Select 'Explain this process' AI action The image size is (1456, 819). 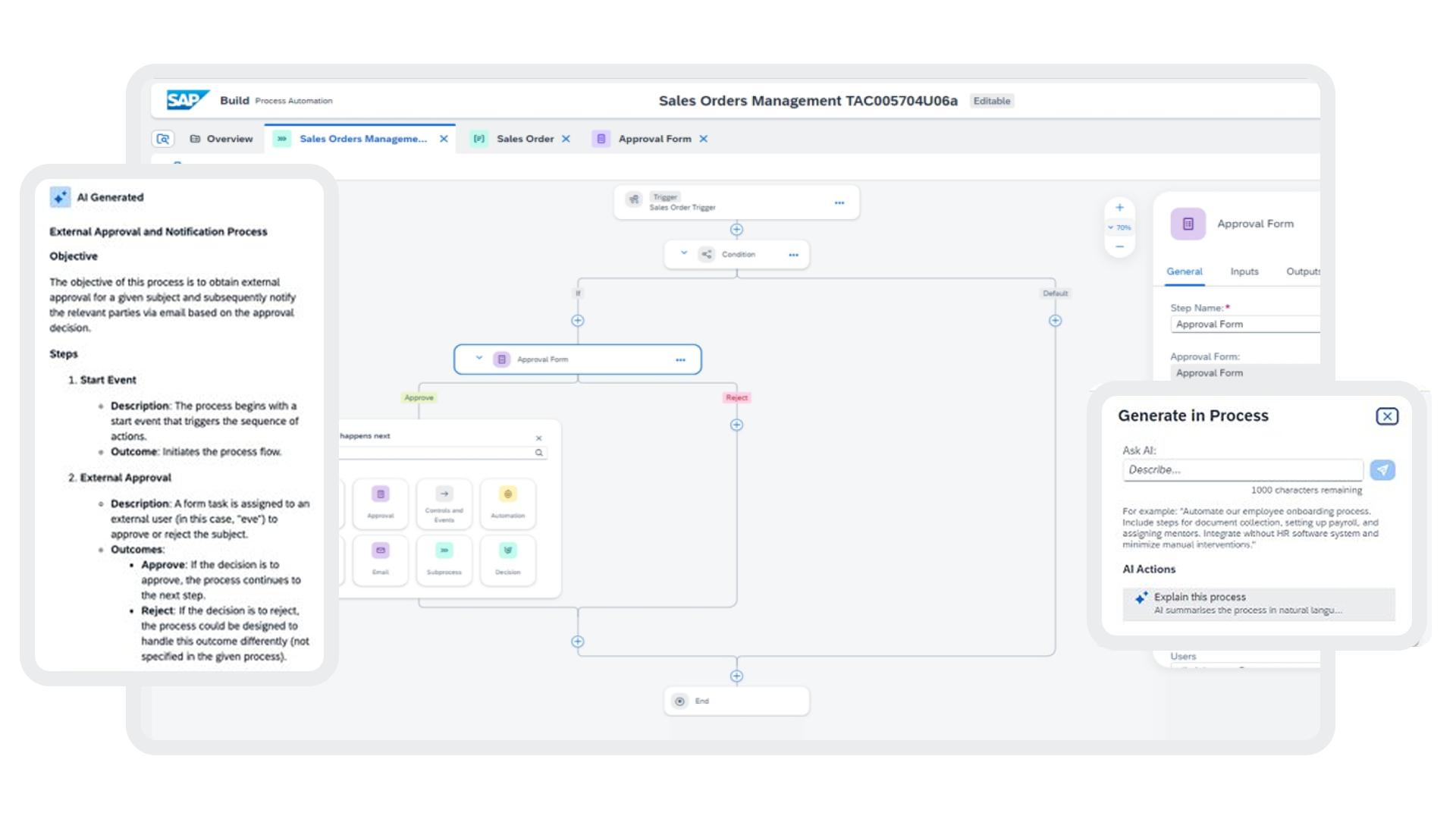[x=1258, y=604]
